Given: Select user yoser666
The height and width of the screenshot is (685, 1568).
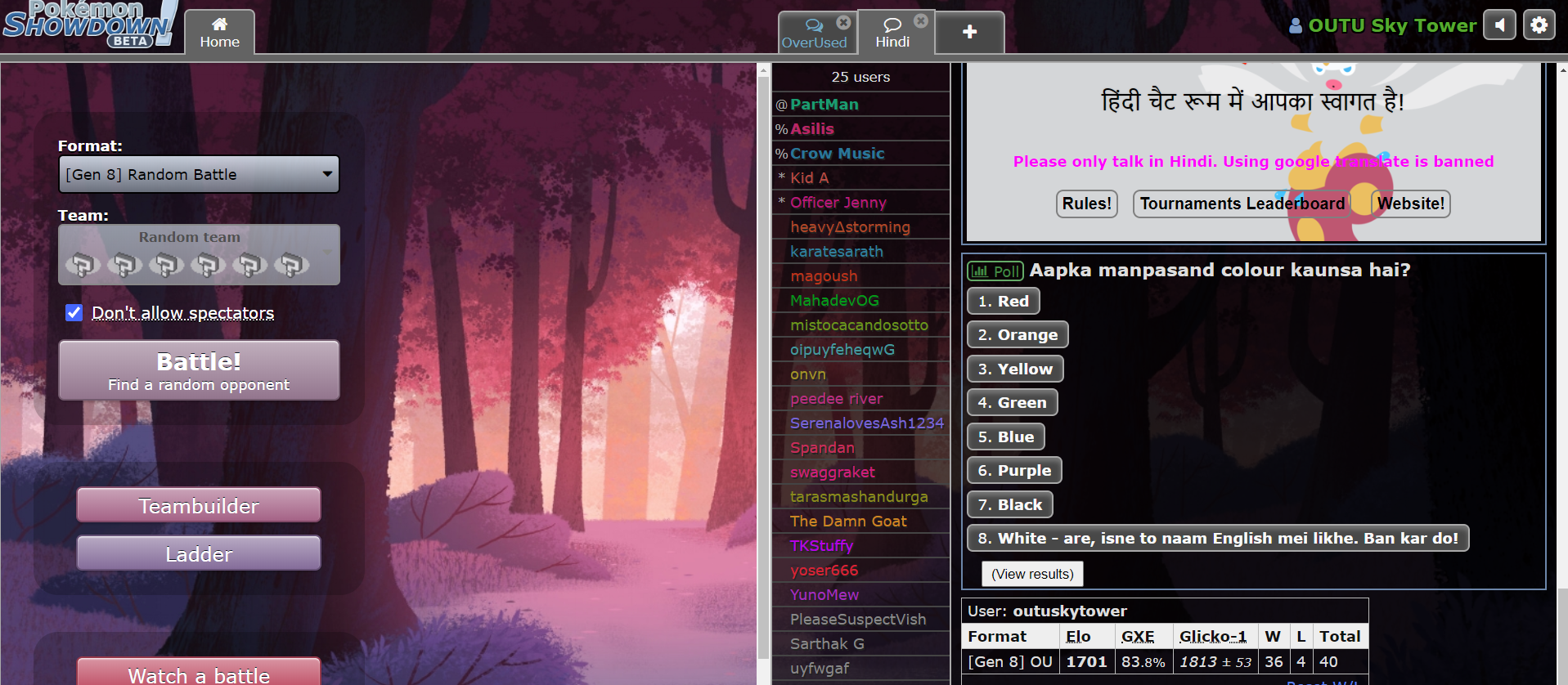Looking at the screenshot, I should (860, 570).
